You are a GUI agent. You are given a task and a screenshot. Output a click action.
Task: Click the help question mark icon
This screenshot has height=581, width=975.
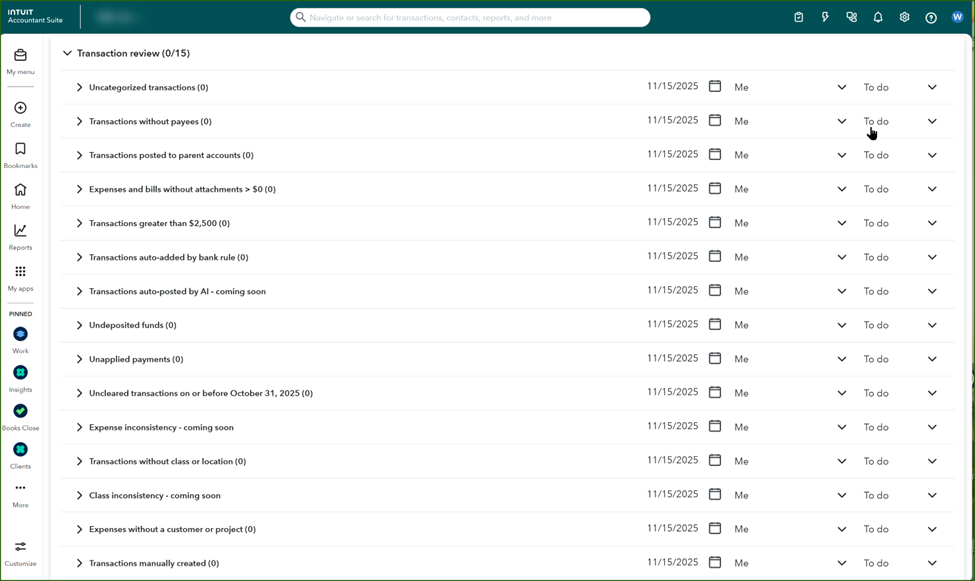(931, 17)
